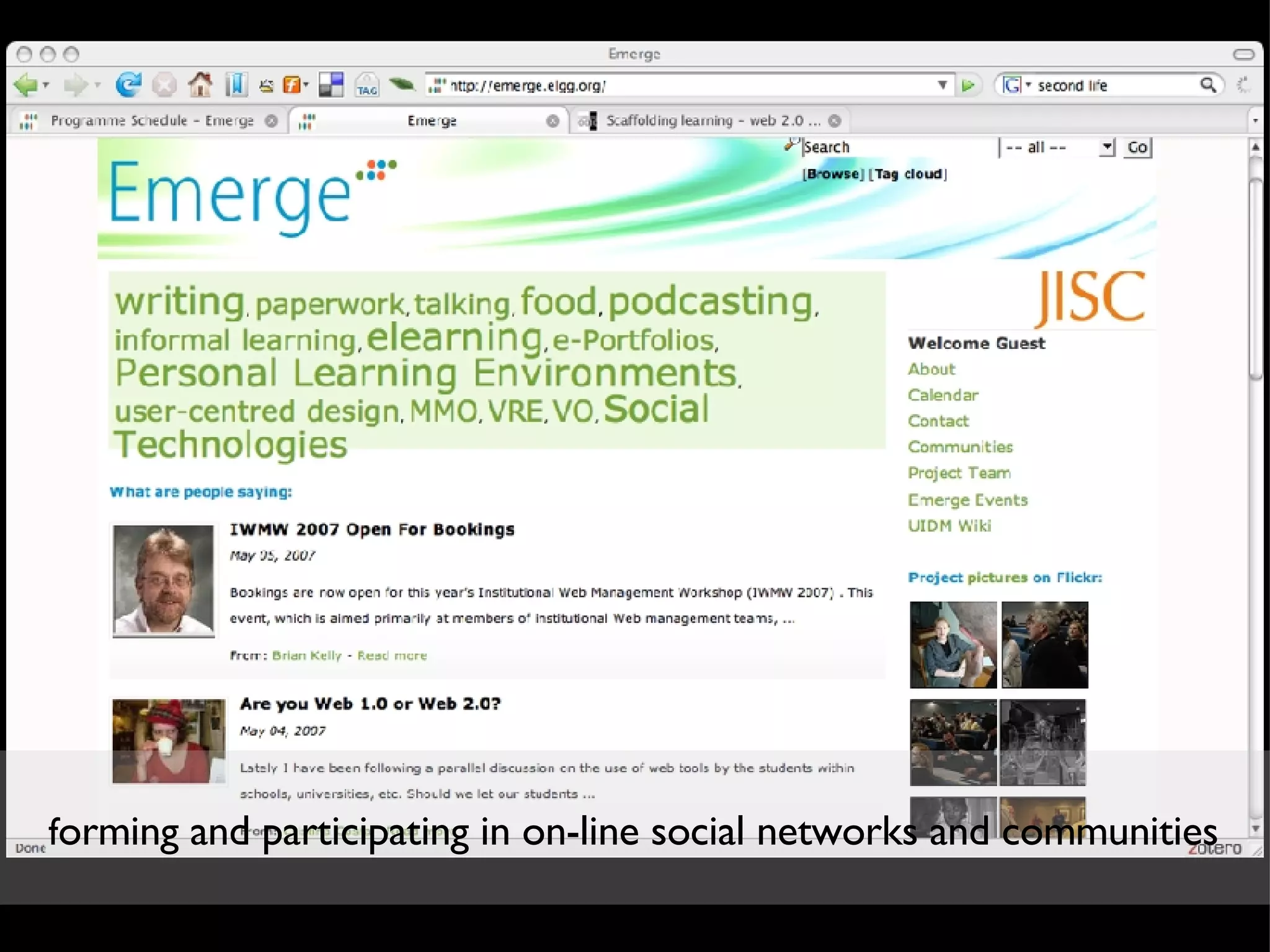Viewport: 1270px width, 952px height.
Task: Click the green Go arrow beside address bar
Action: (968, 86)
